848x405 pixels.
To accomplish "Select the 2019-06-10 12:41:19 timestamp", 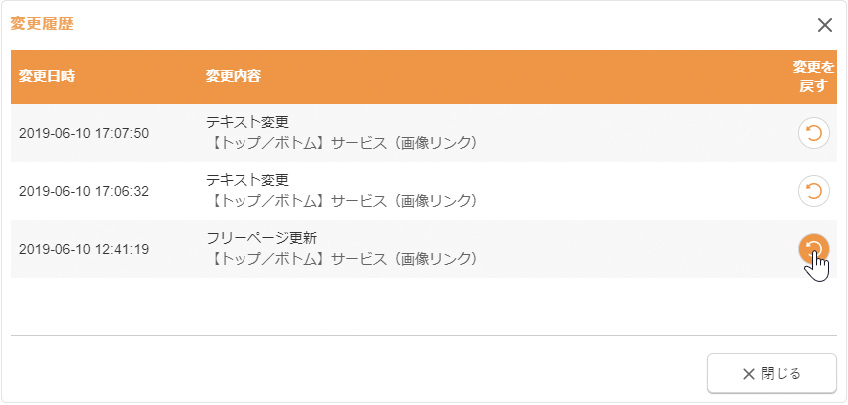I will point(84,249).
